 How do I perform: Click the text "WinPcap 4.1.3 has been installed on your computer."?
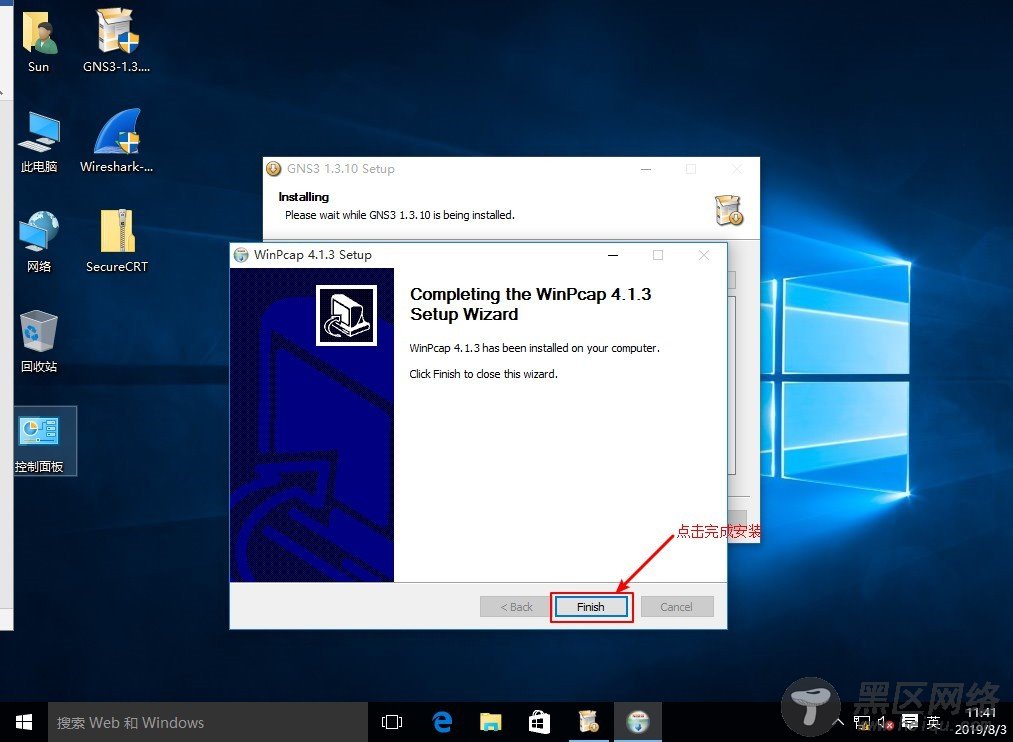click(534, 348)
